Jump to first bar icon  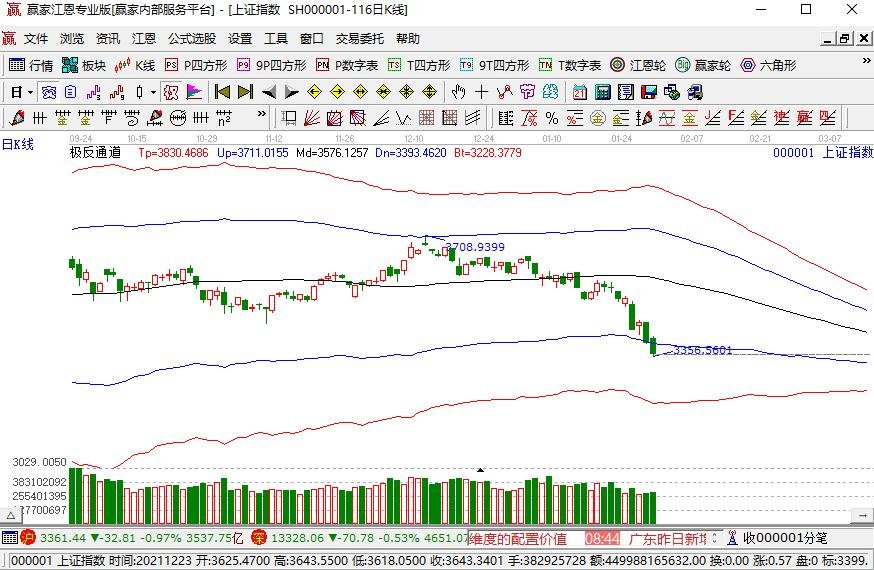pyautogui.click(x=222, y=92)
